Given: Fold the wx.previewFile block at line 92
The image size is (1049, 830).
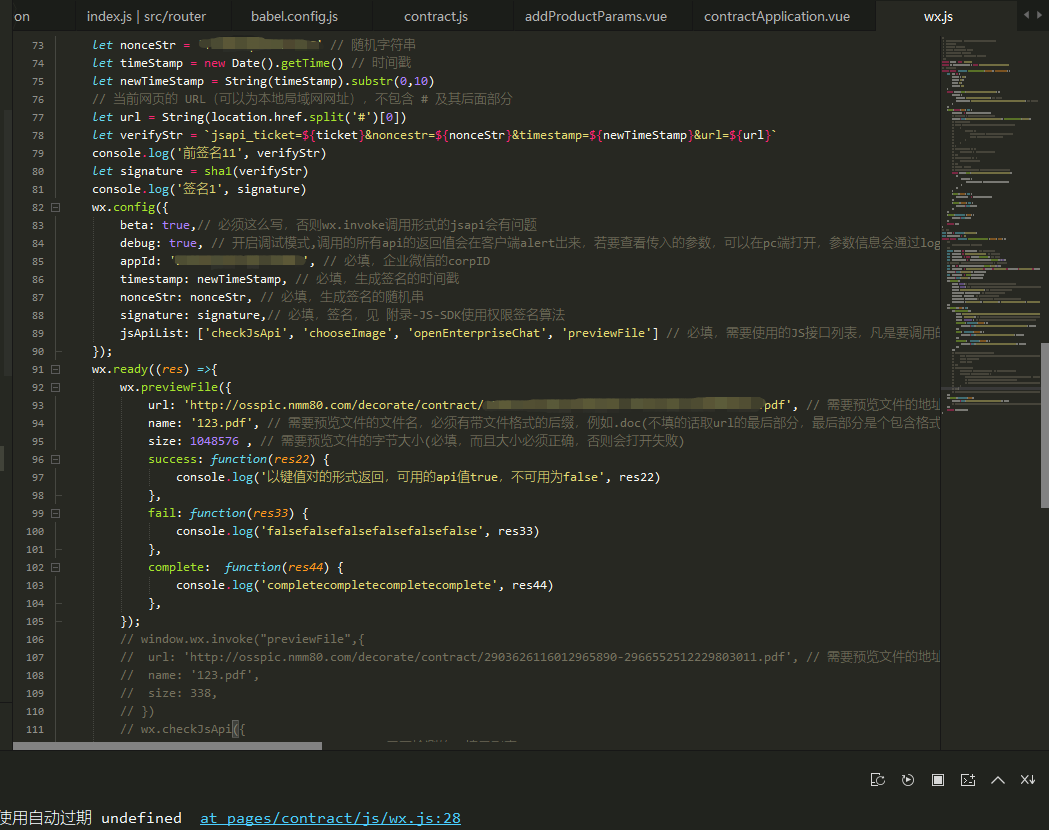Looking at the screenshot, I should (x=56, y=387).
